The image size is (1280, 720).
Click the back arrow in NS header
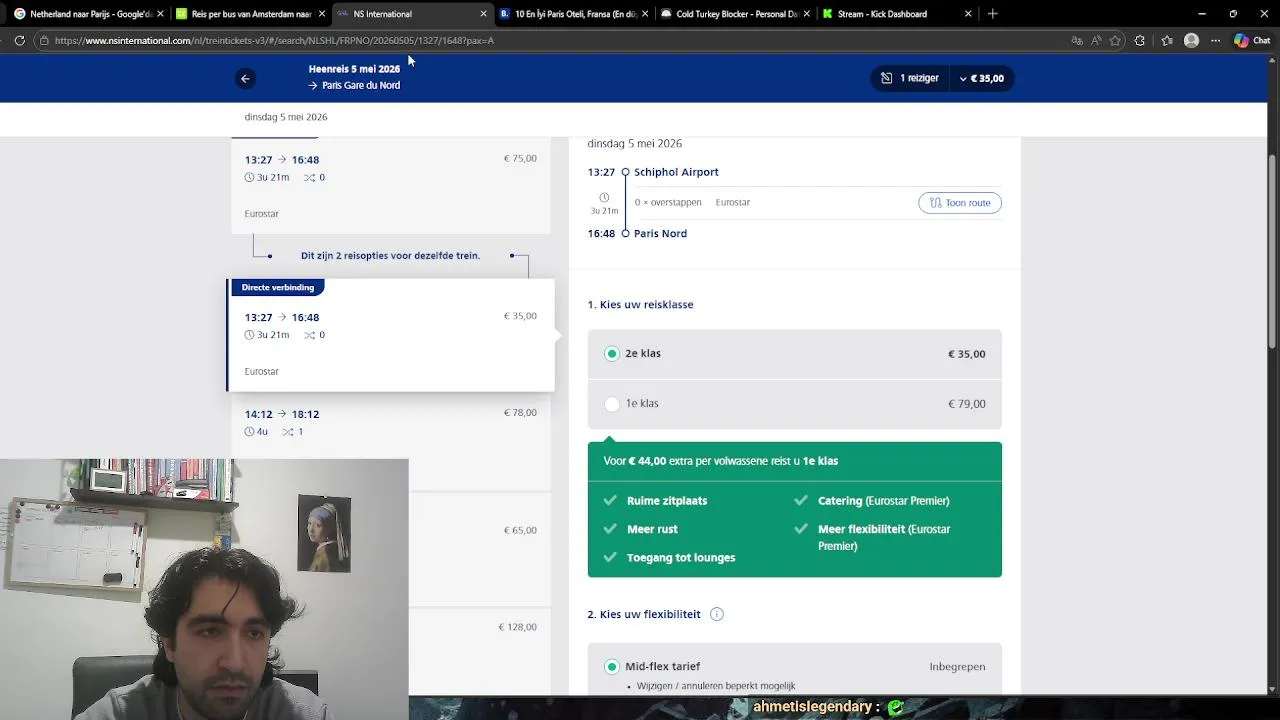(x=245, y=78)
